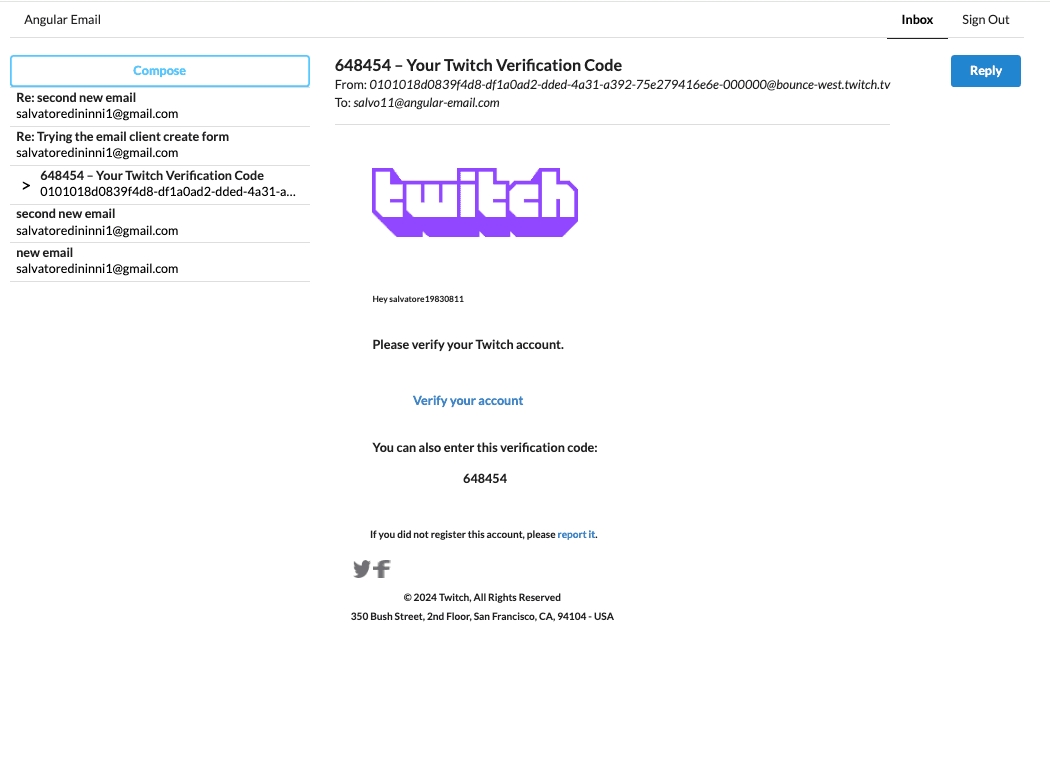Click the Twitter bird icon
This screenshot has height=757, width=1050.
tap(361, 569)
